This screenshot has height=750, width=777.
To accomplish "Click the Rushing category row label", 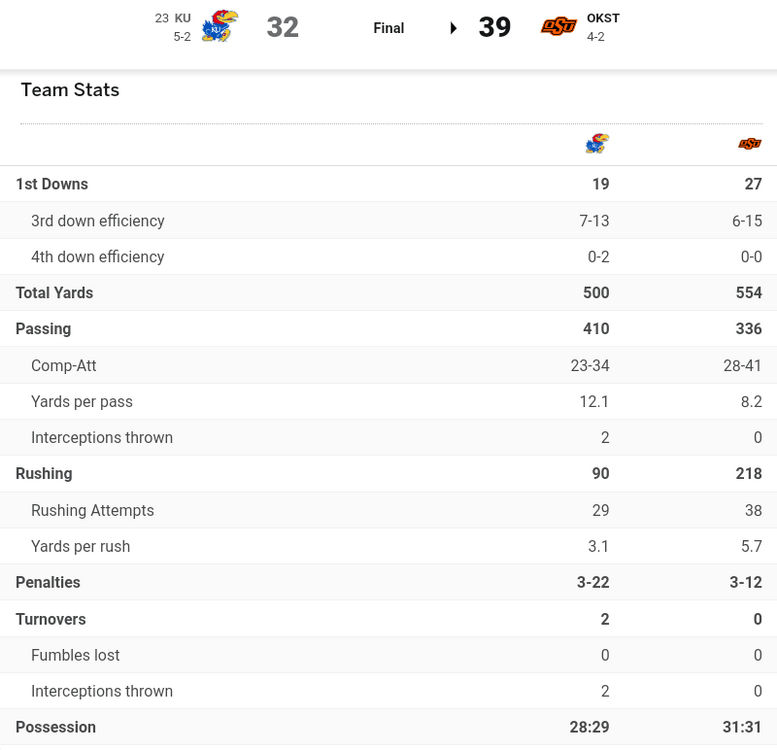I will point(44,474).
